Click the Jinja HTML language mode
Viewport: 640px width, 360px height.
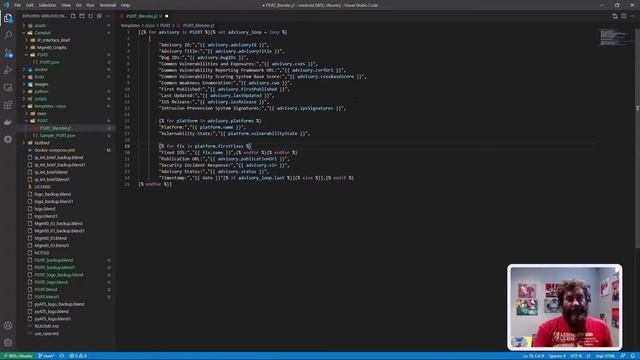pyautogui.click(x=605, y=356)
